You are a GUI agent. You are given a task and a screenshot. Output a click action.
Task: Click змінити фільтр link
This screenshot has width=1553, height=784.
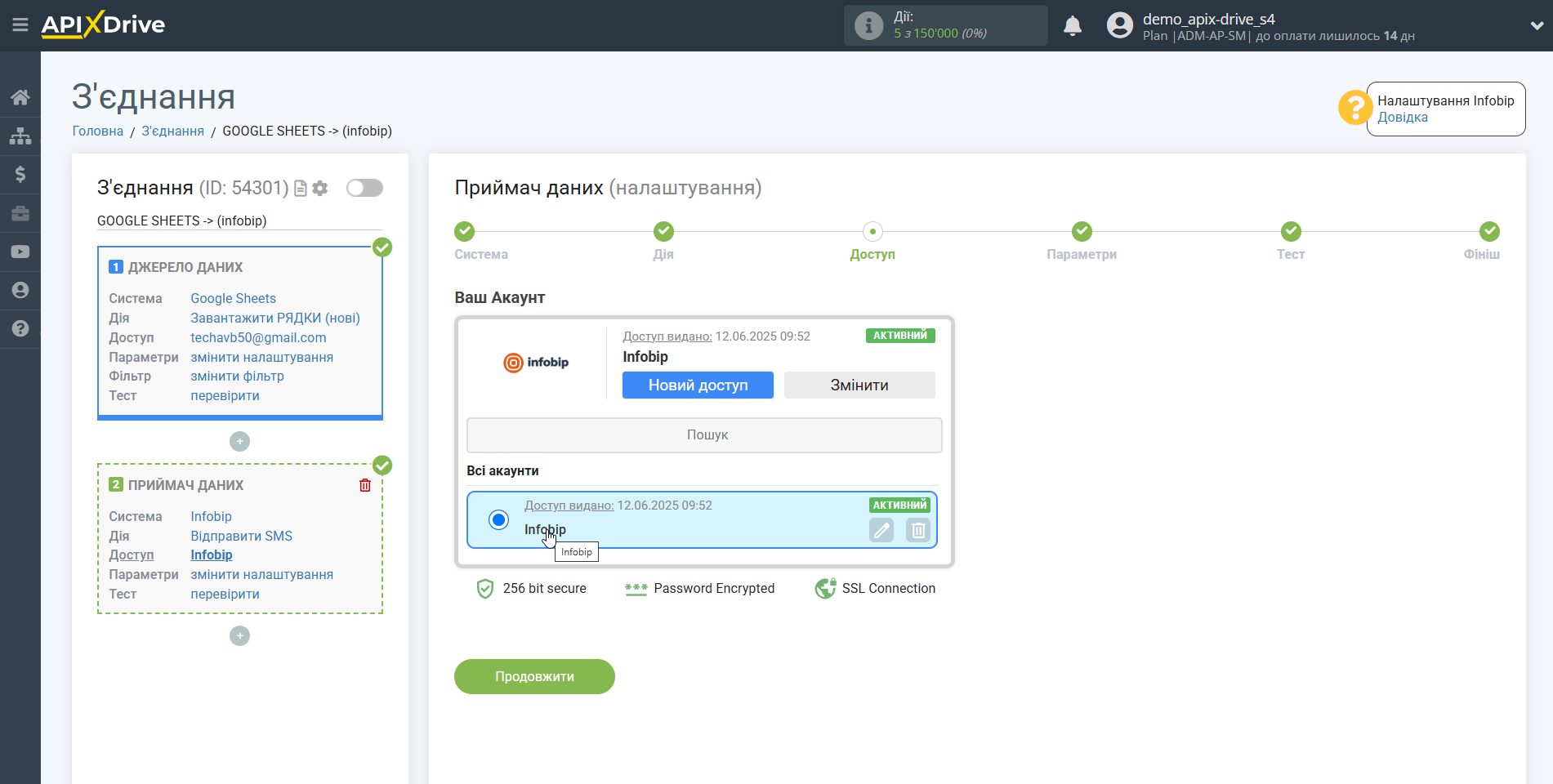pyautogui.click(x=237, y=376)
